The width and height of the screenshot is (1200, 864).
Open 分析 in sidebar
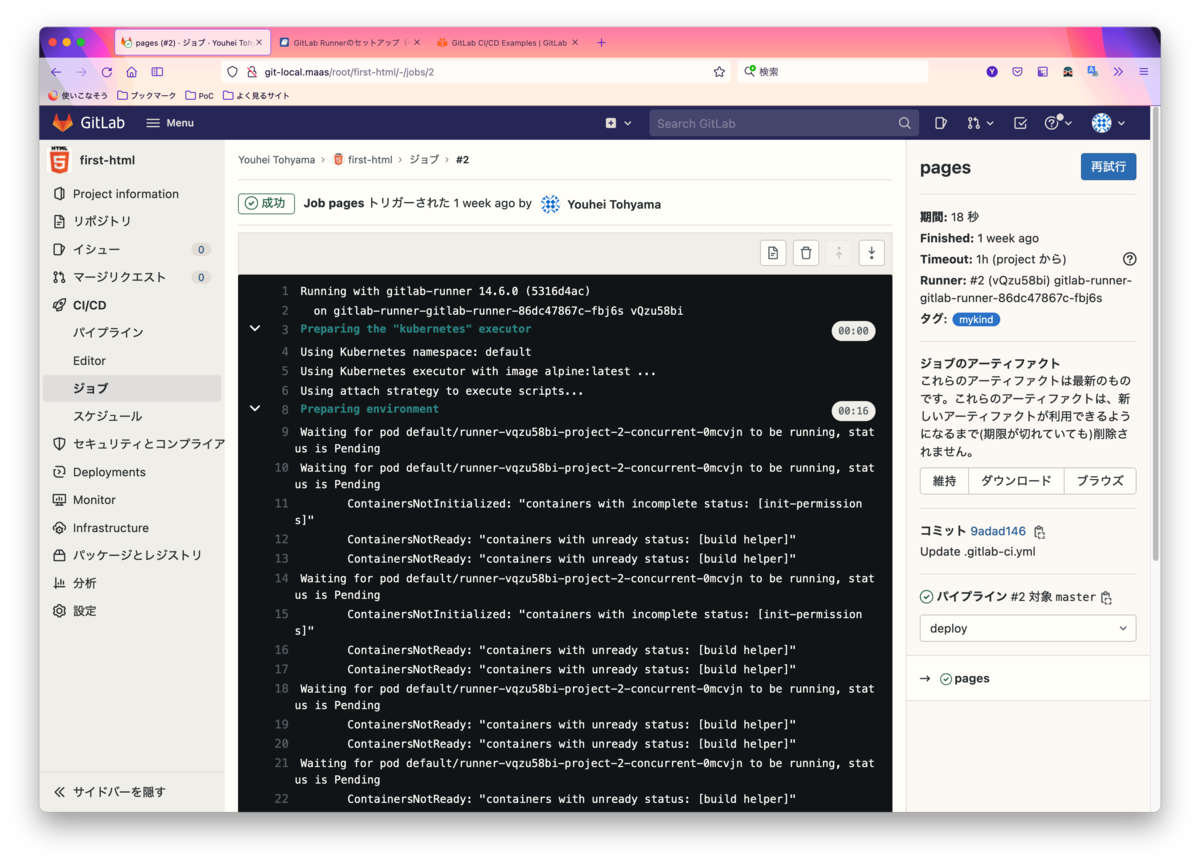[84, 583]
